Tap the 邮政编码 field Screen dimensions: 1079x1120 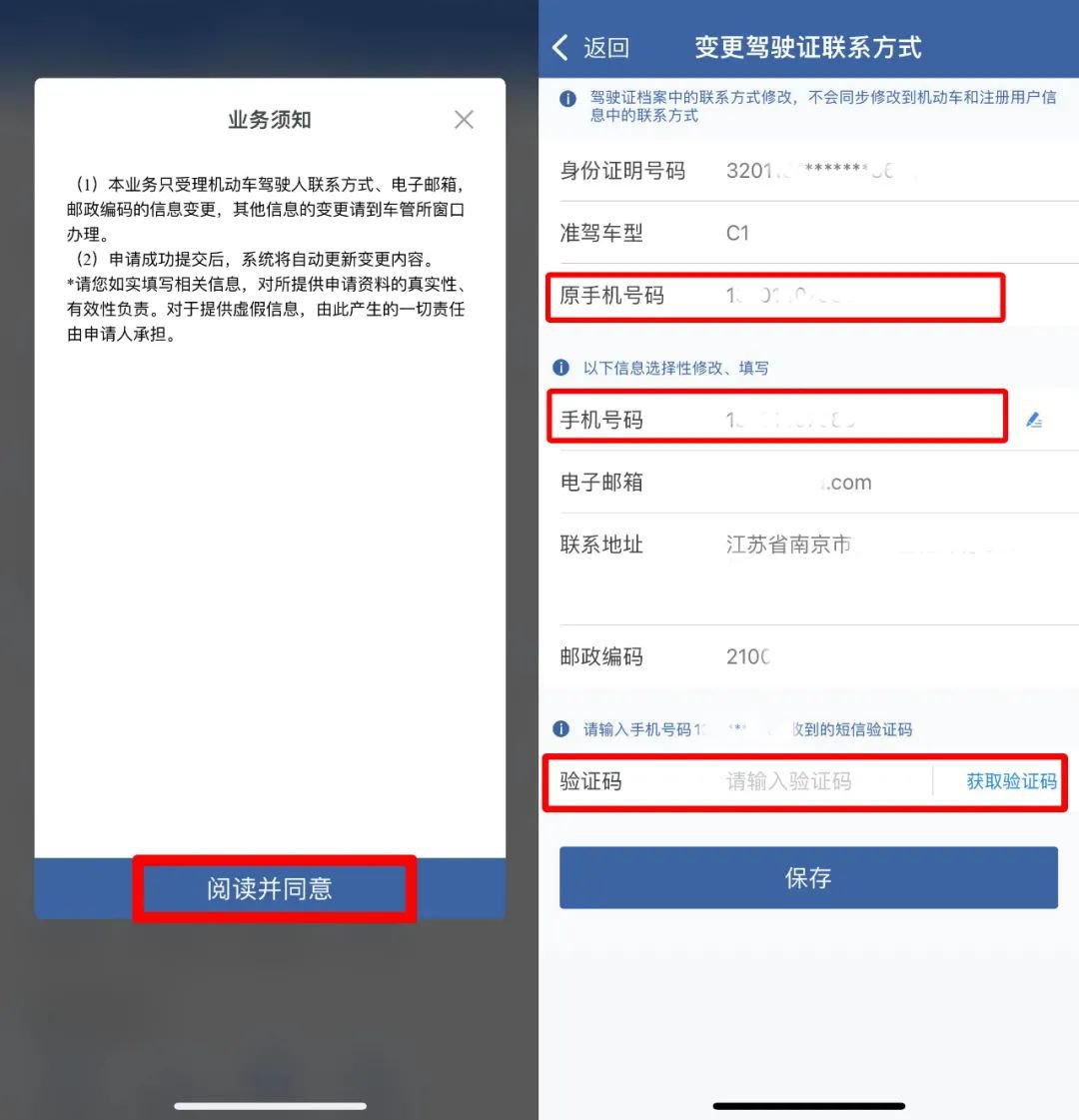819,656
